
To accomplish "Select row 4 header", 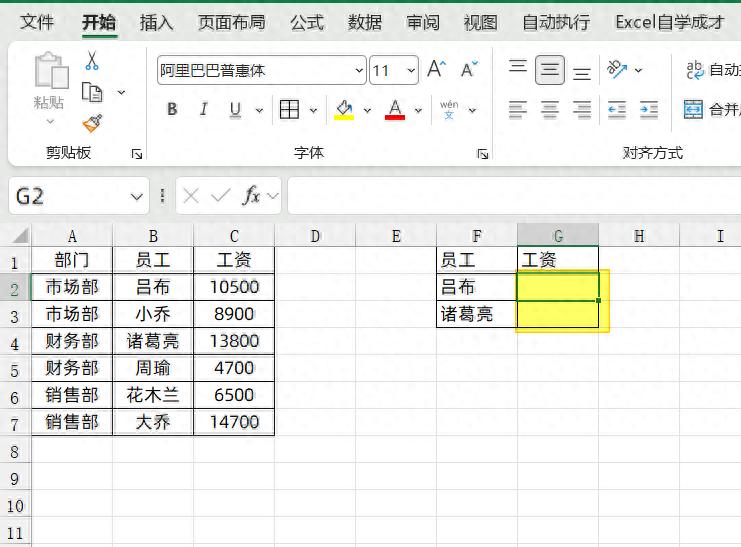I will pyautogui.click(x=15, y=342).
